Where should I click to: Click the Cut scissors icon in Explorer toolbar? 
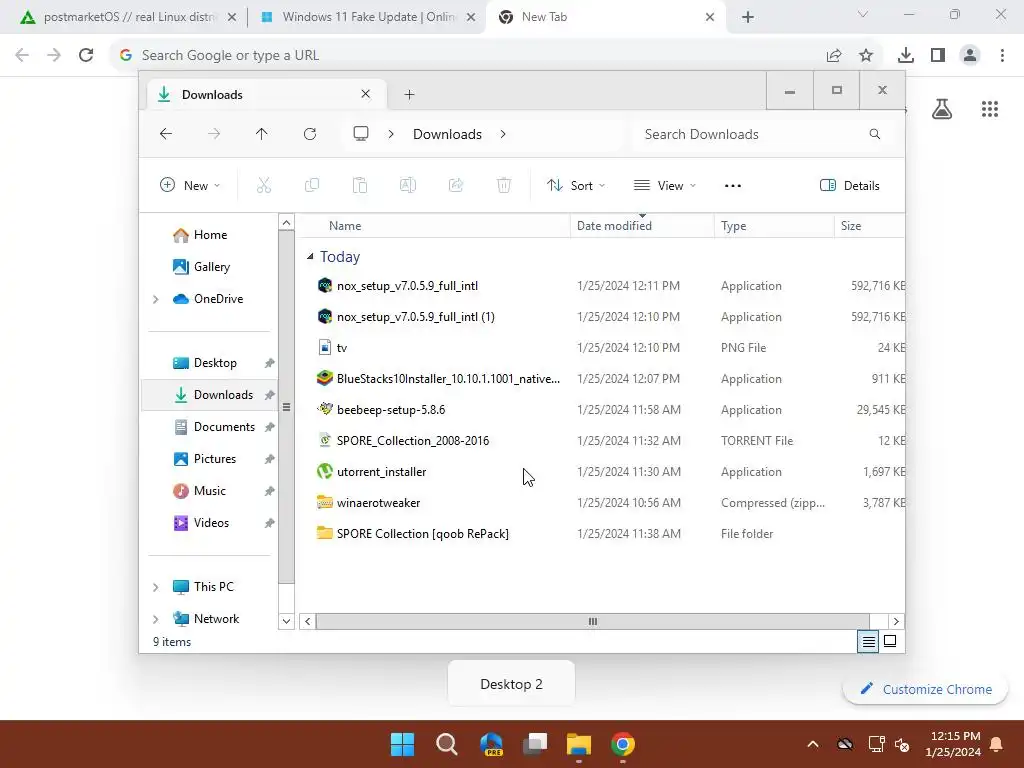[263, 185]
